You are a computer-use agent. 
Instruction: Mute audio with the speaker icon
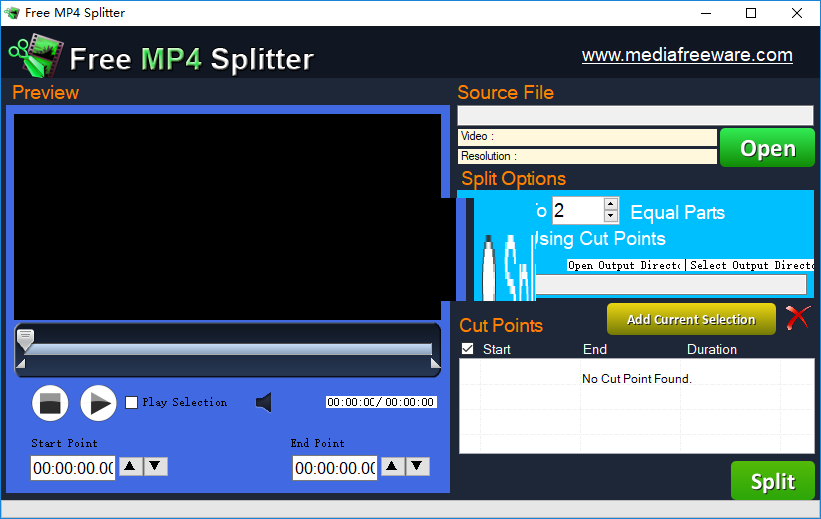[264, 403]
